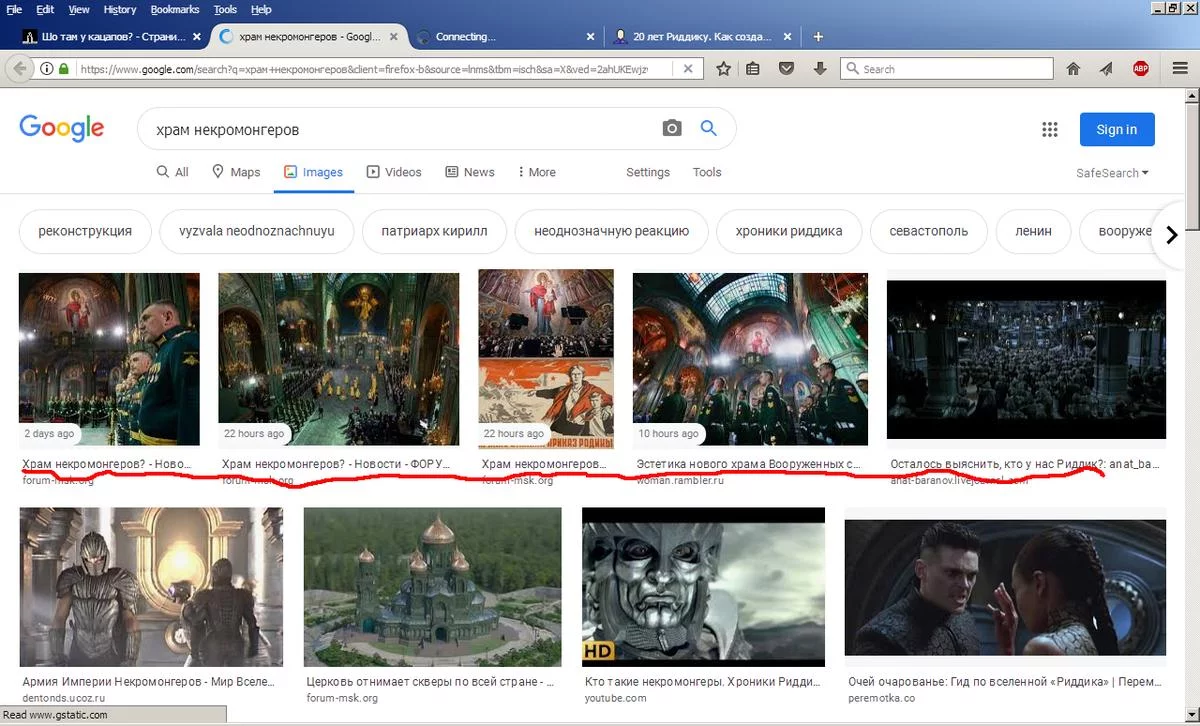Select the All search results tab
Image resolution: width=1200 pixels, height=726 pixels.
pyautogui.click(x=172, y=172)
